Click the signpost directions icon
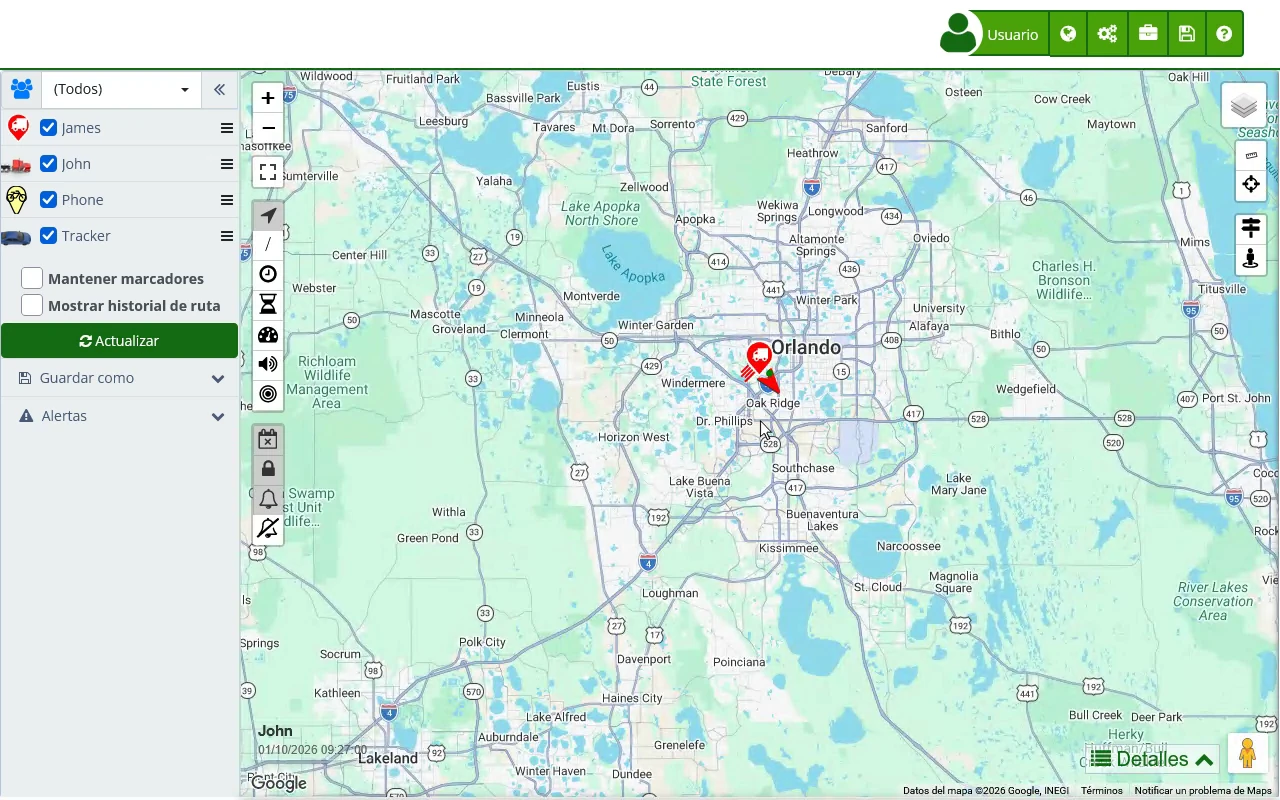 1251,229
